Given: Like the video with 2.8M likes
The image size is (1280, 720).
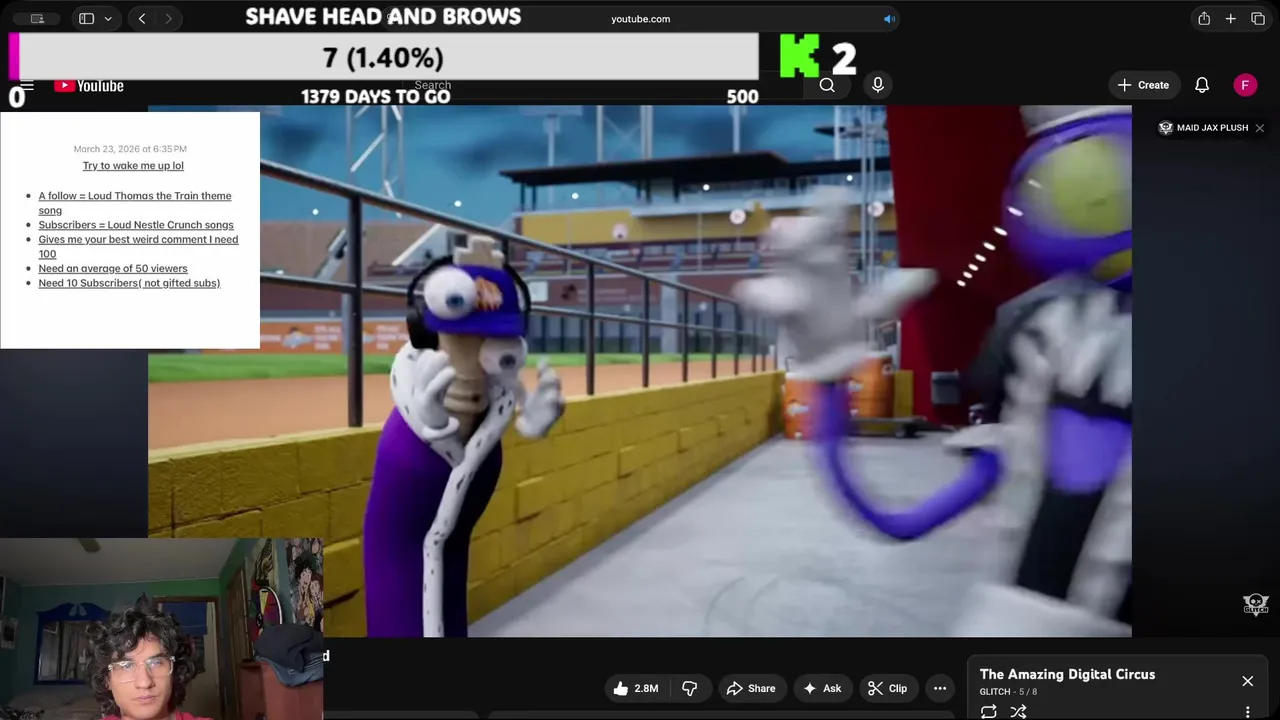Looking at the screenshot, I should 635,688.
